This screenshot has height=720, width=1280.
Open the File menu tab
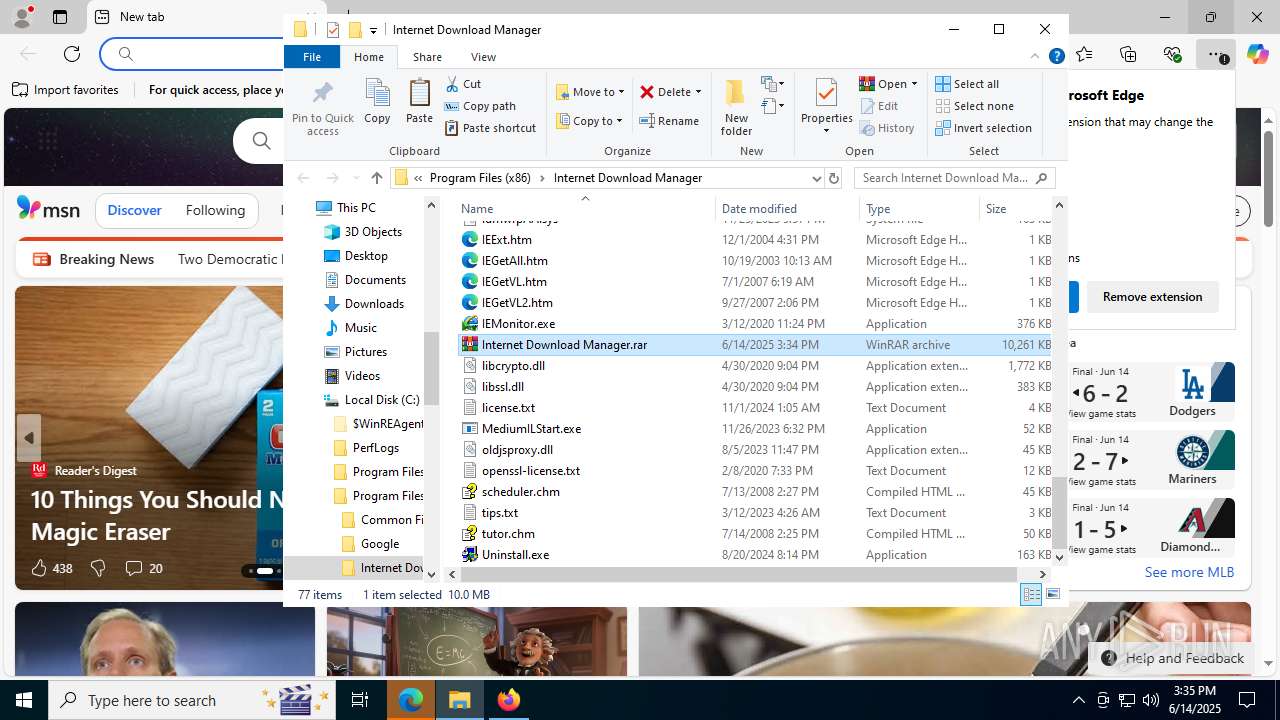(312, 57)
